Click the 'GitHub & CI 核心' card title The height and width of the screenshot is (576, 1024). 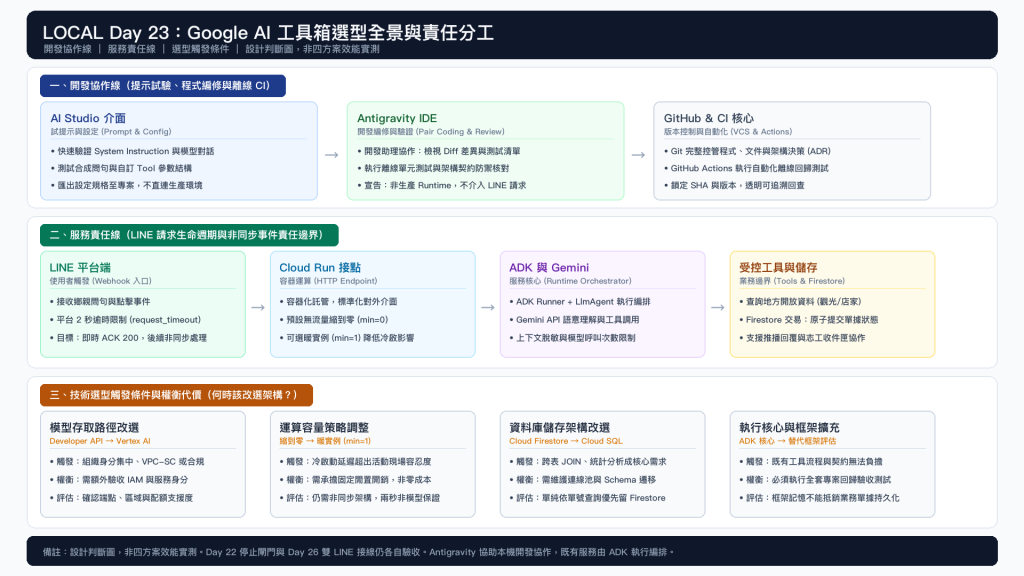(709, 118)
